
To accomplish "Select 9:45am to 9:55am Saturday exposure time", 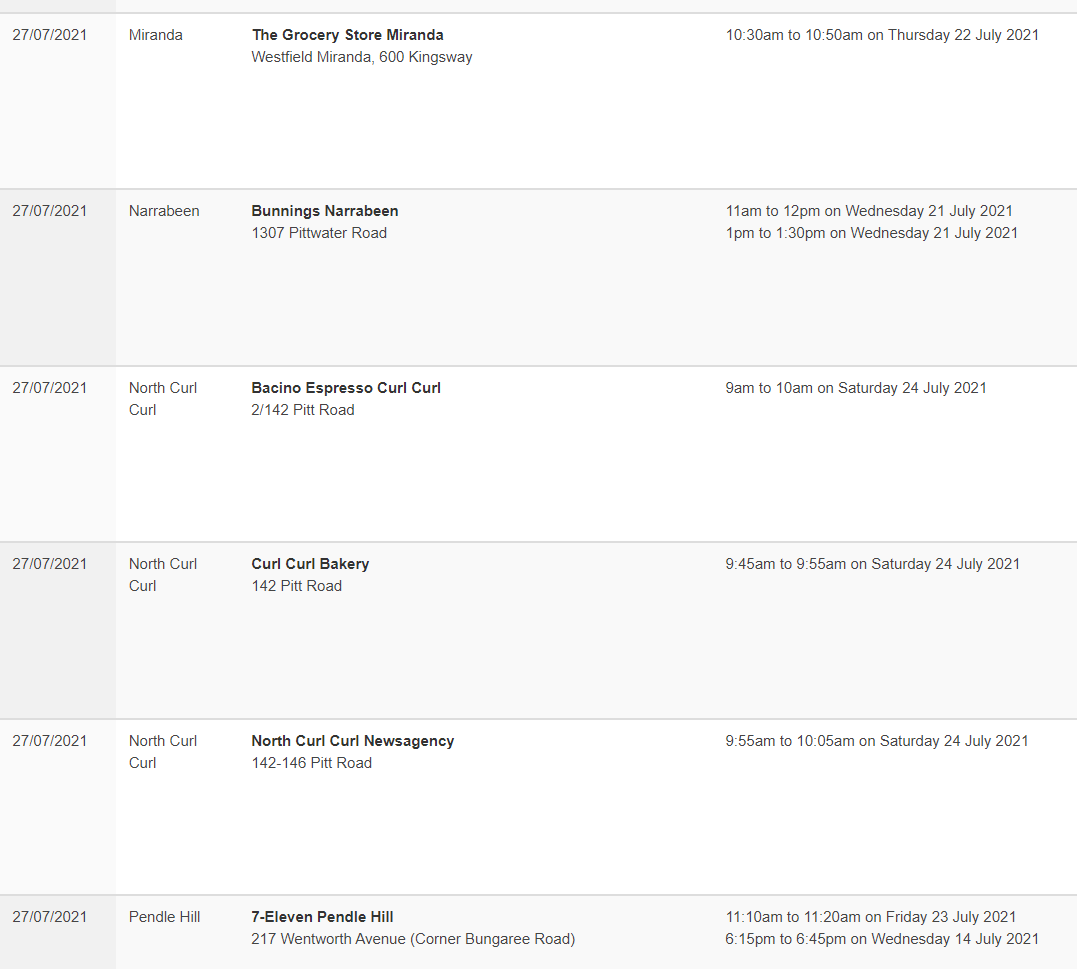I will click(x=873, y=564).
